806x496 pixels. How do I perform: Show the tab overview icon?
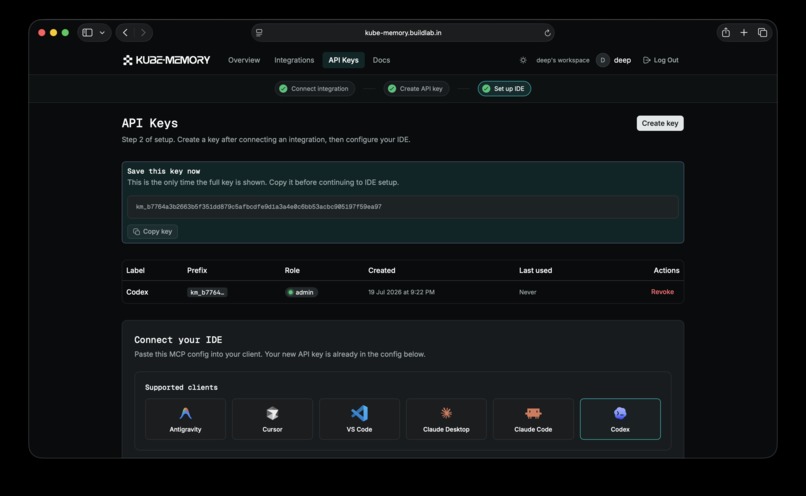pyautogui.click(x=762, y=32)
